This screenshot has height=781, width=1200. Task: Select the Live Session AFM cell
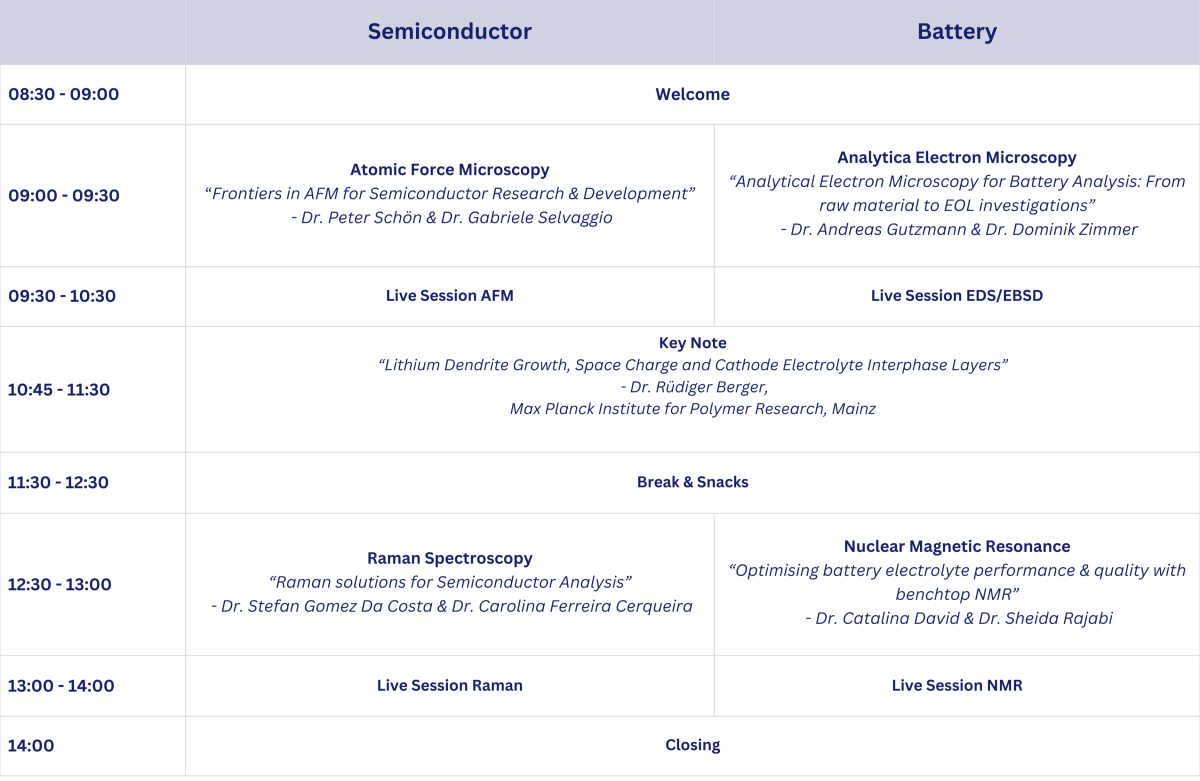click(x=449, y=296)
